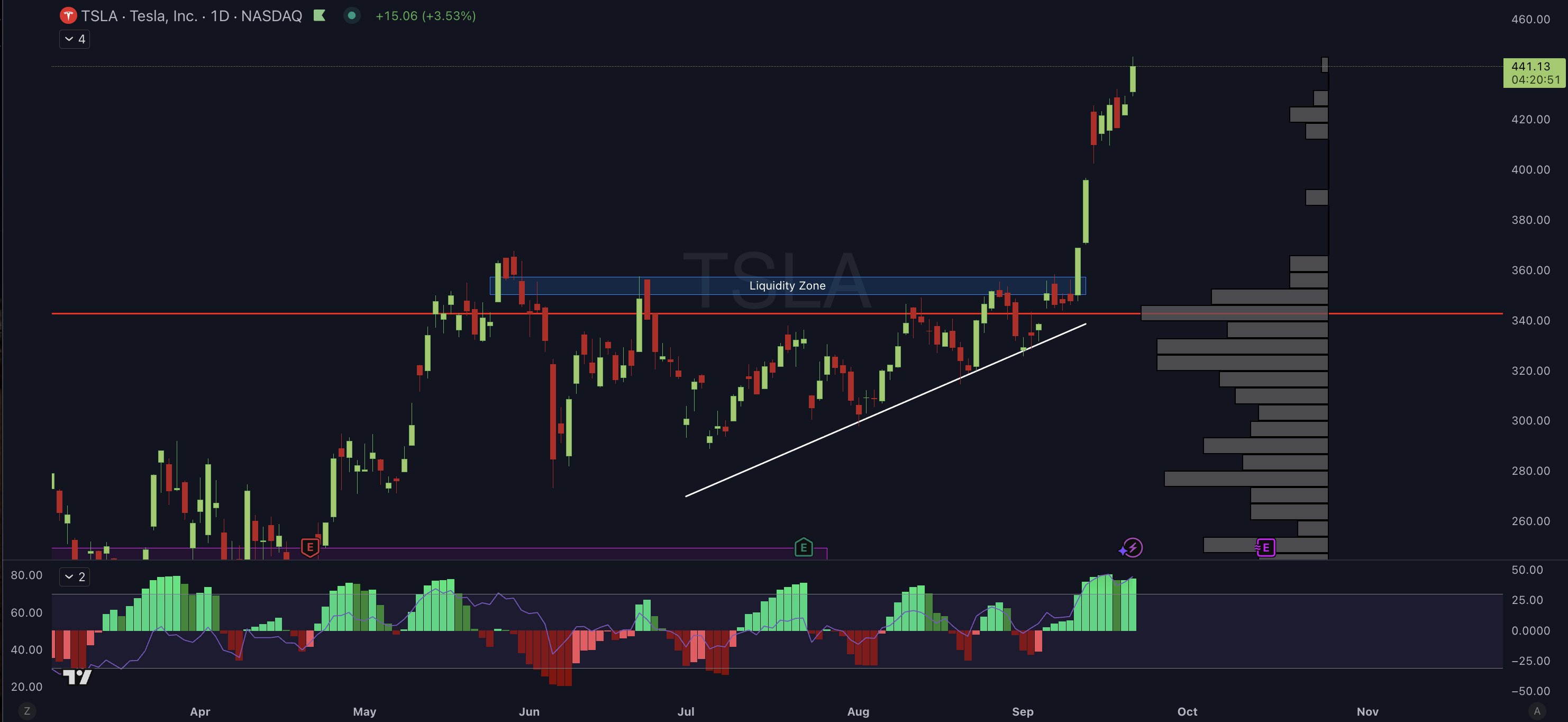Click the green flag icon beside NASDAQ
1568x722 pixels.
pos(319,16)
